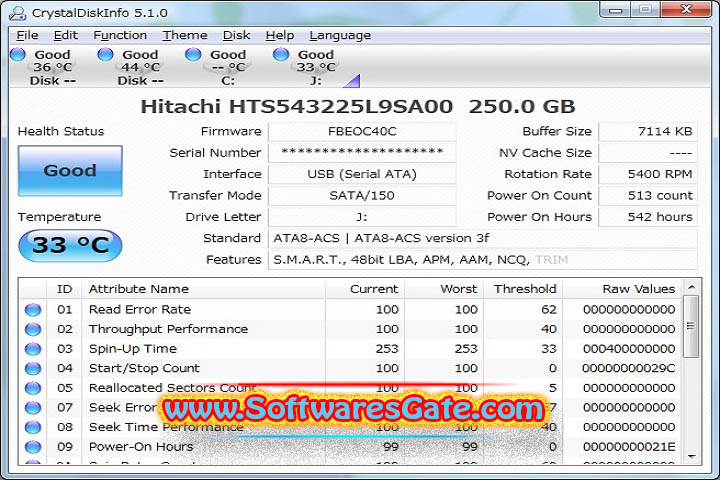720x480 pixels.
Task: Click the Firmware field FBEOC40C
Action: [x=362, y=131]
